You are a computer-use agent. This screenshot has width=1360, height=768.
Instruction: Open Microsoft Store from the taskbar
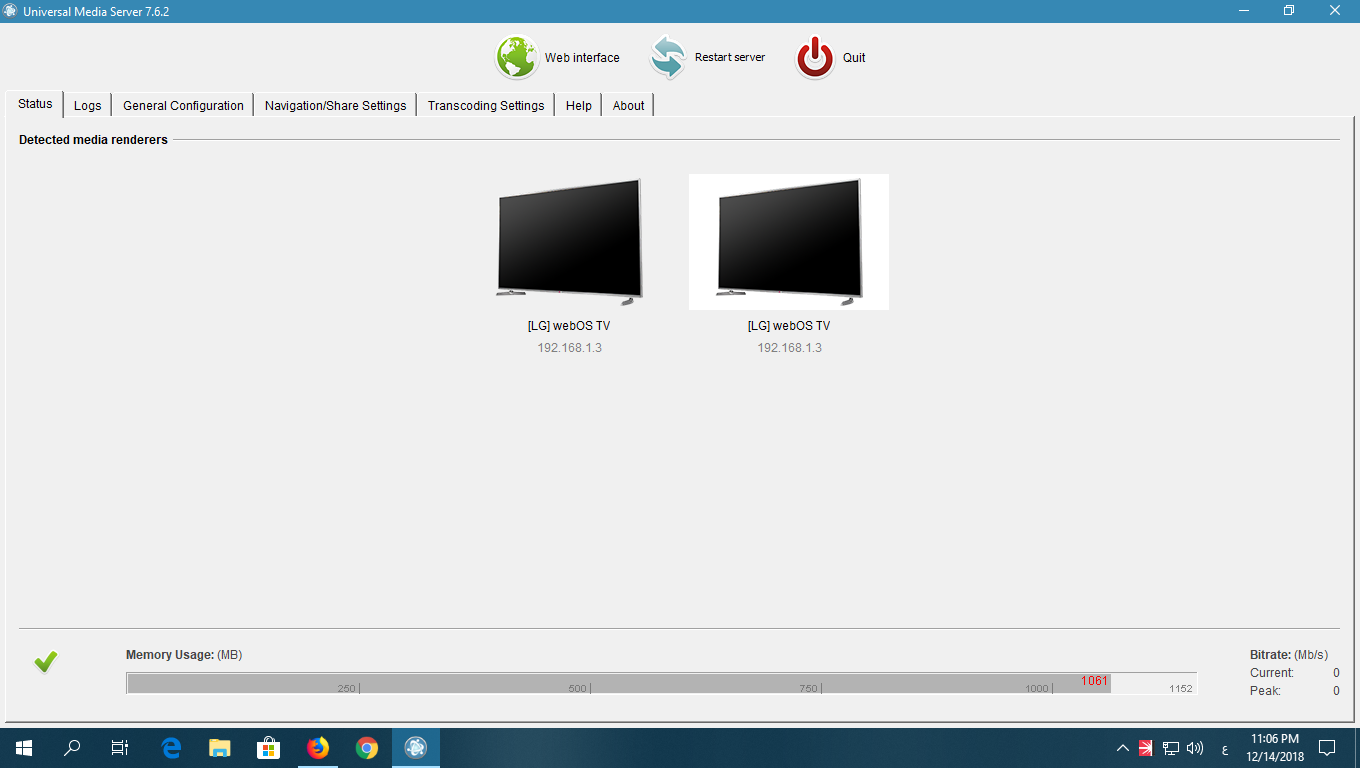point(268,748)
